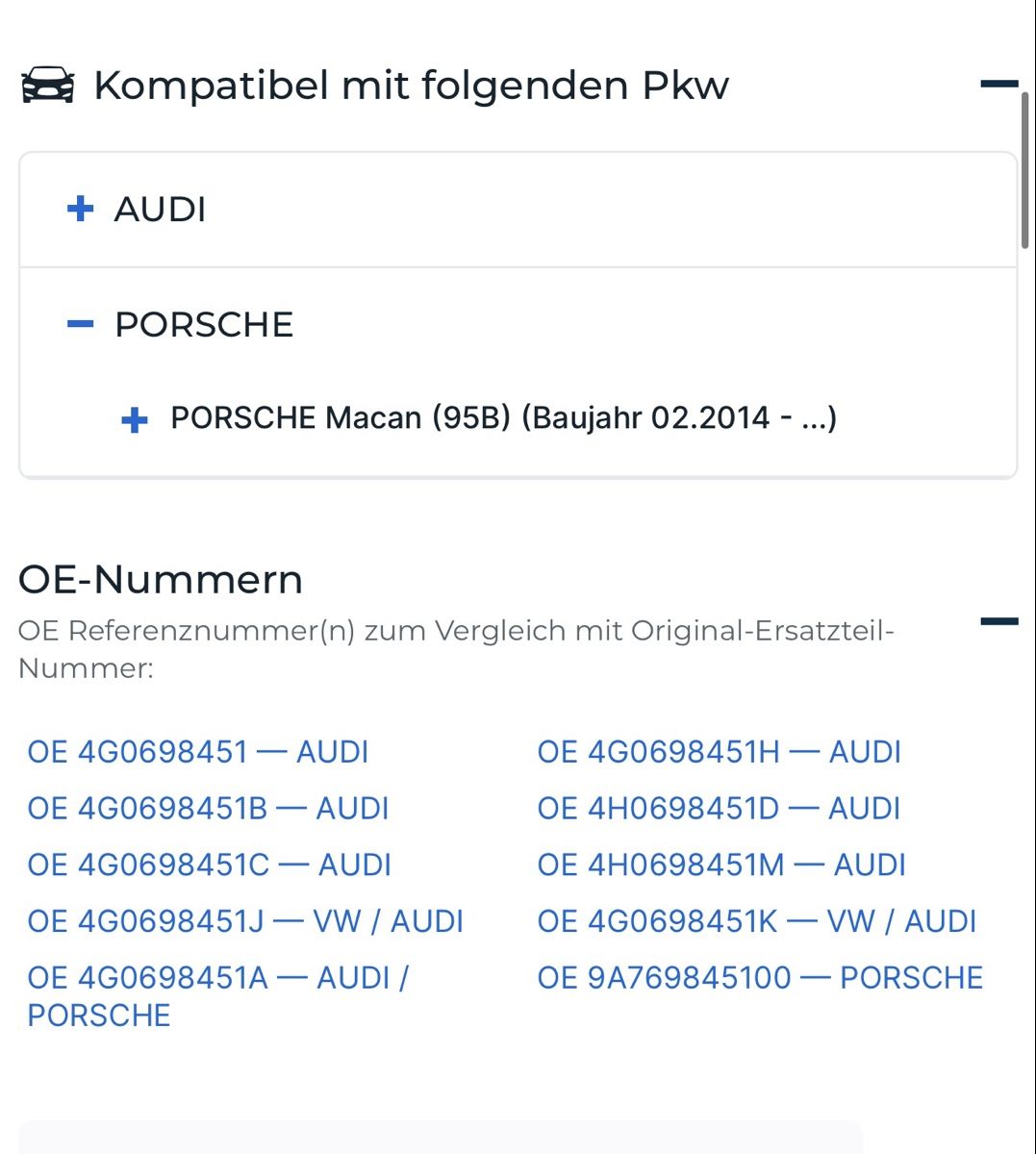1036x1154 pixels.
Task: Open OE 4G0698451 — AUDI link
Action: coord(198,752)
